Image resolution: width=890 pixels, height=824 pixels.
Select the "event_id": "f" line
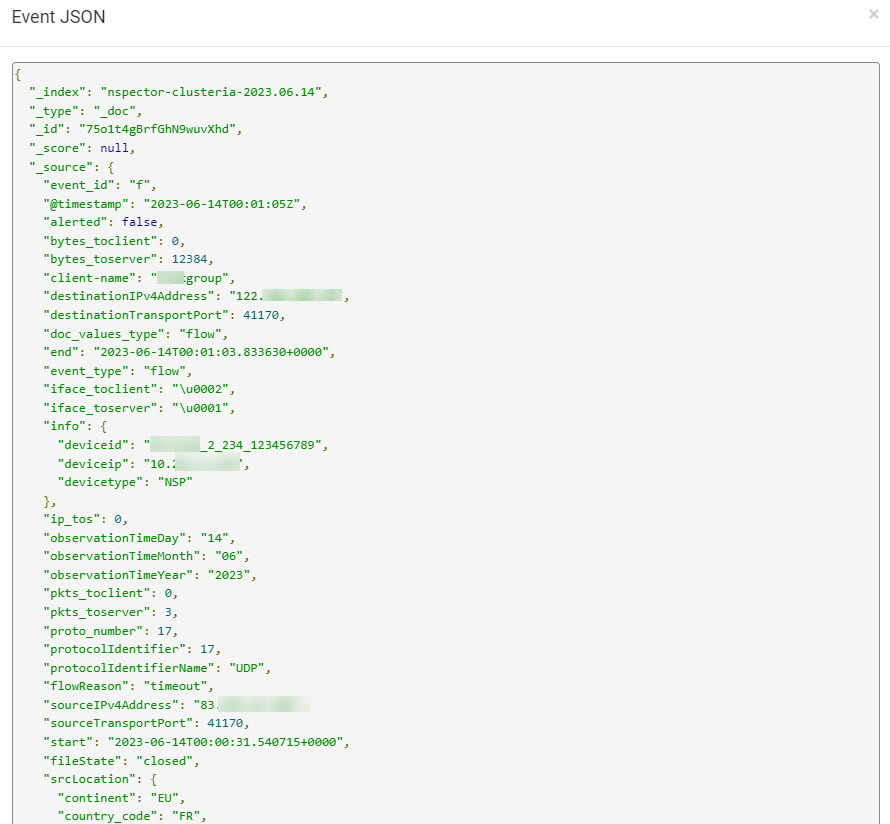coord(100,185)
